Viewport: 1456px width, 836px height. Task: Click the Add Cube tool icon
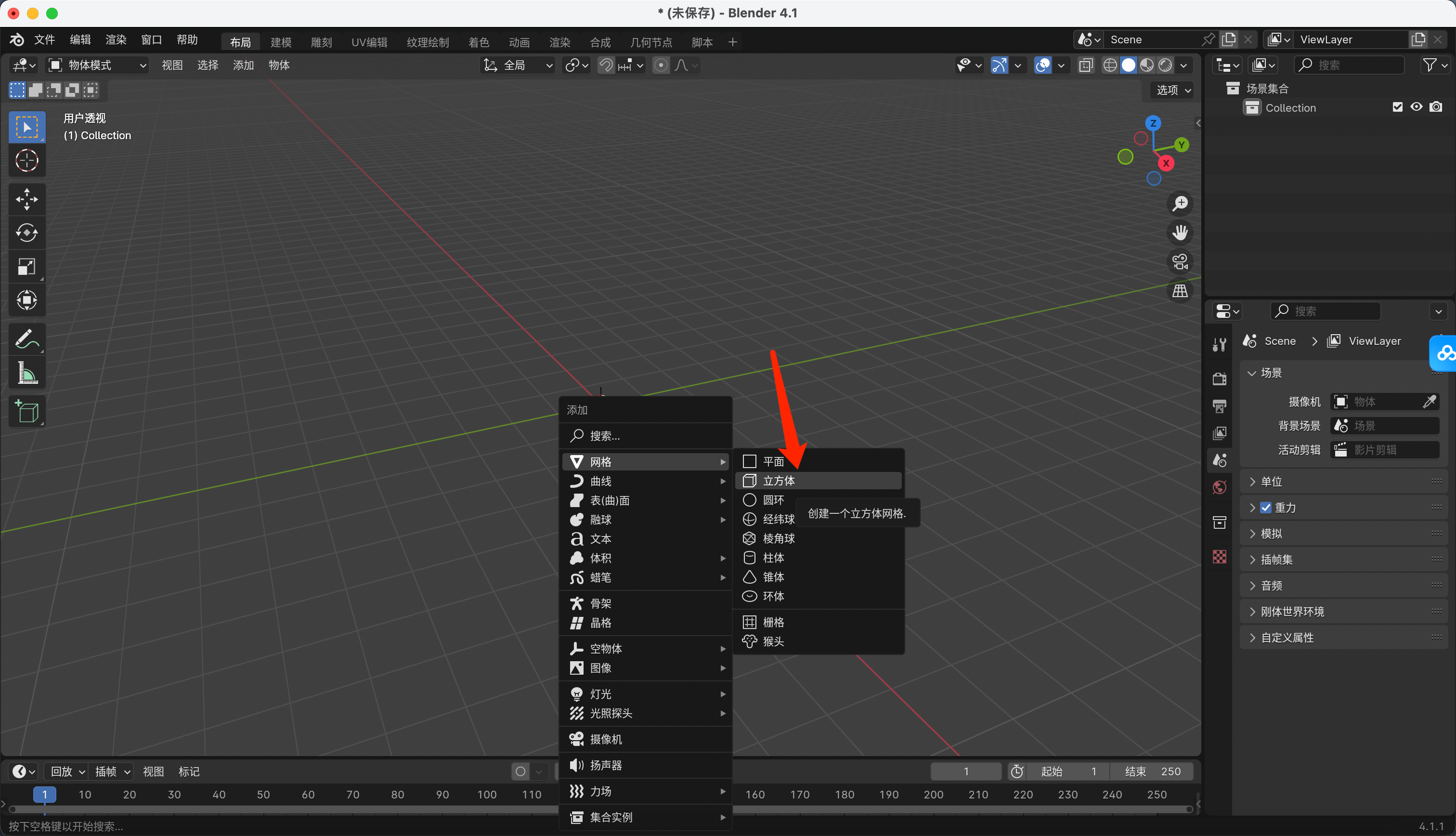click(x=26, y=411)
